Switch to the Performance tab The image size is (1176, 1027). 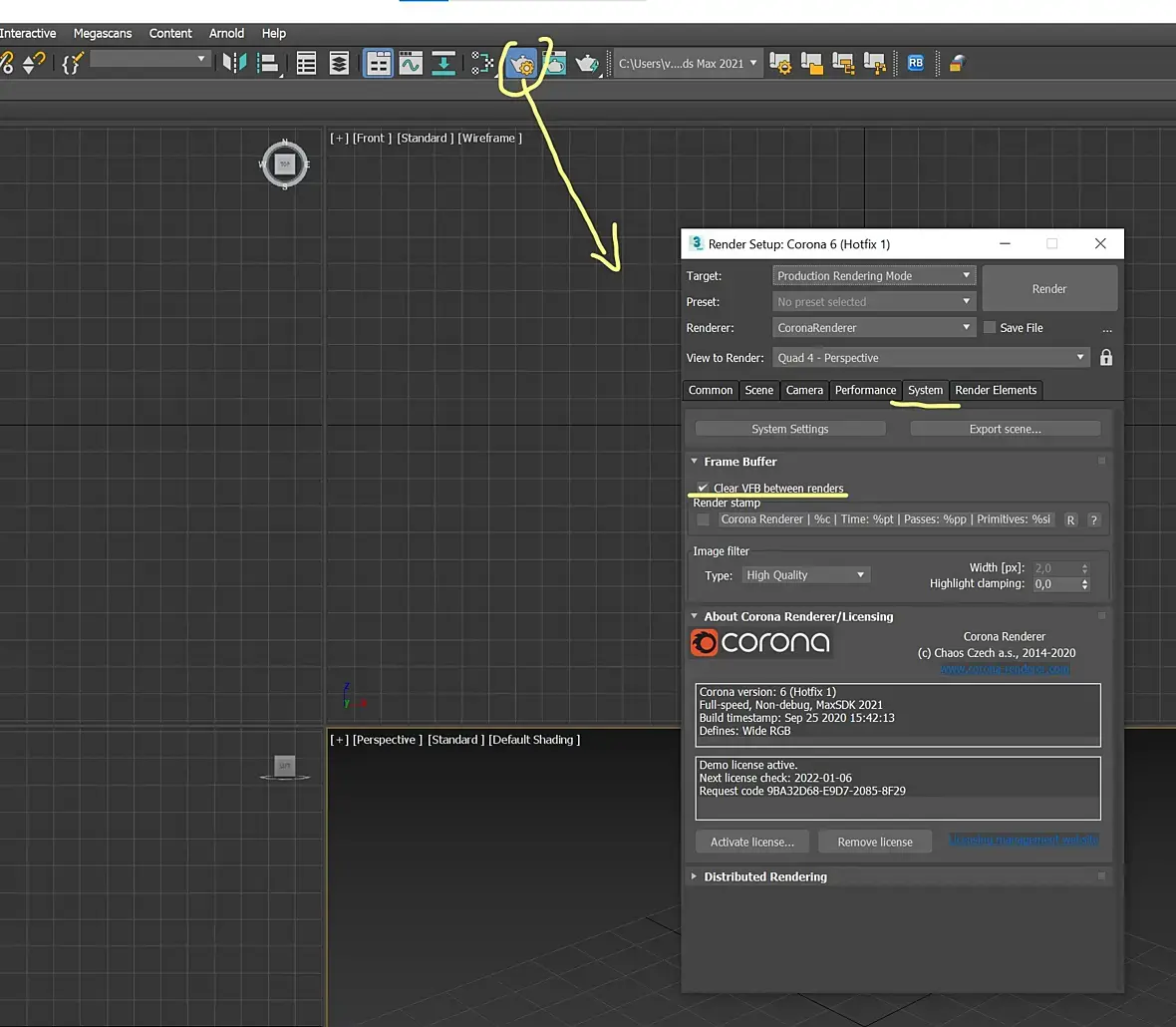[865, 391]
